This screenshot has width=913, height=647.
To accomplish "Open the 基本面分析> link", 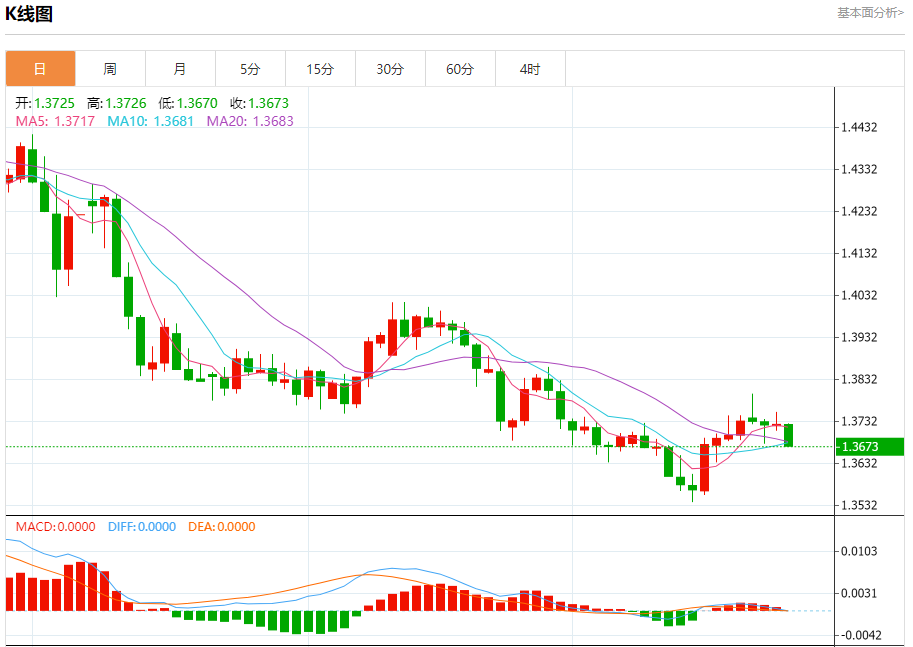I will (x=870, y=12).
